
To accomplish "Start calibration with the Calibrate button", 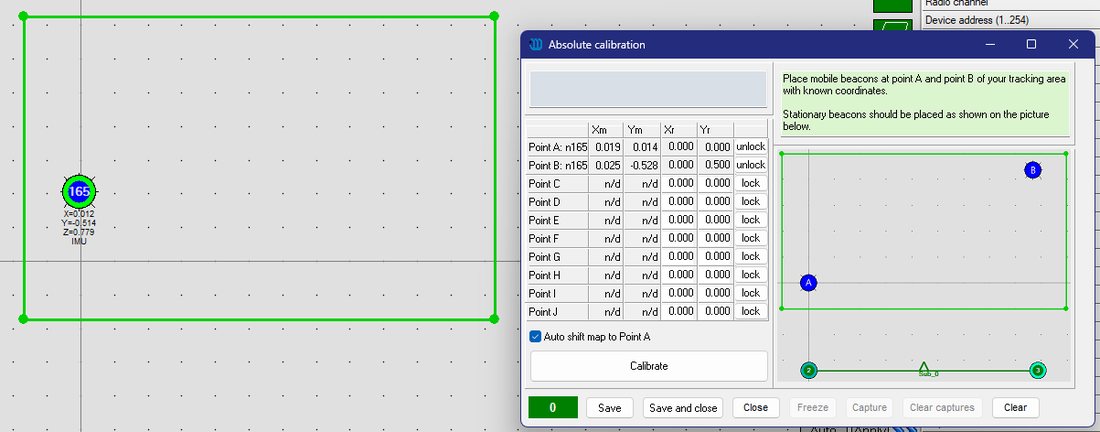I will coord(649,366).
